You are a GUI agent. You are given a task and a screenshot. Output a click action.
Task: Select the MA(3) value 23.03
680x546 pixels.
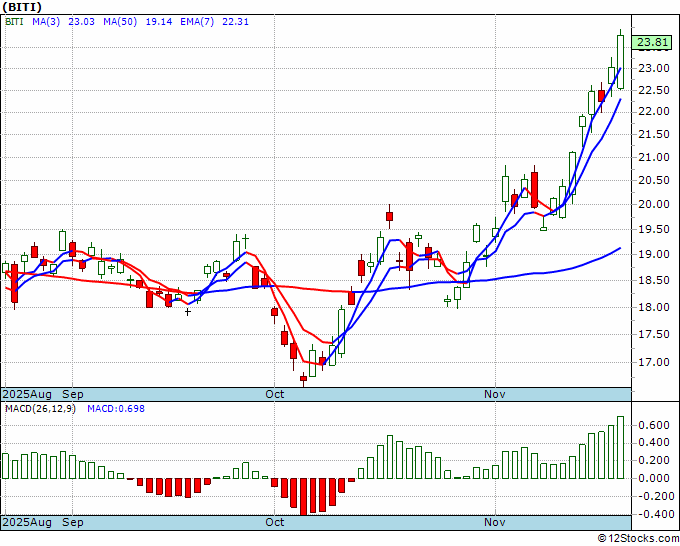(x=81, y=21)
